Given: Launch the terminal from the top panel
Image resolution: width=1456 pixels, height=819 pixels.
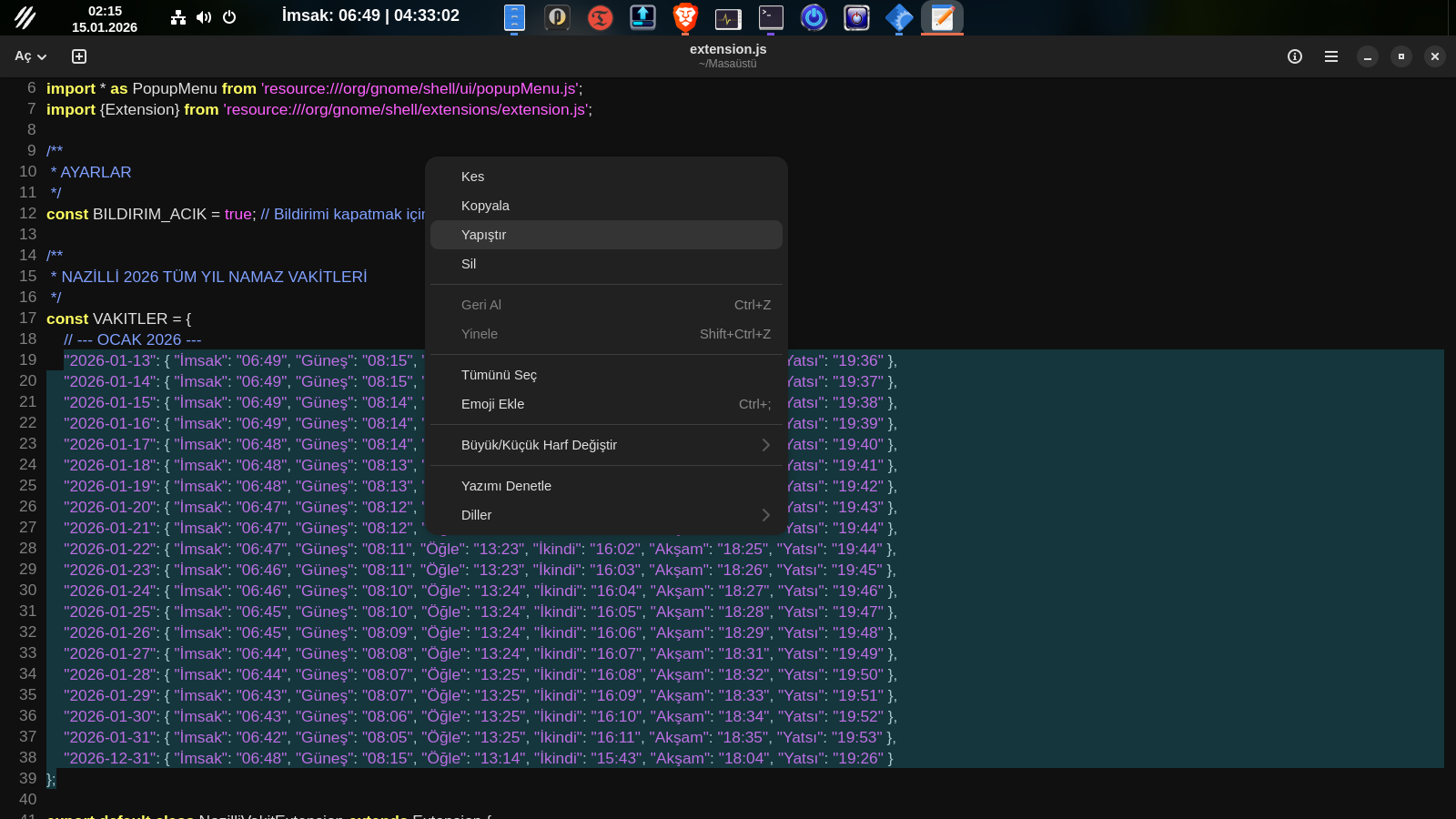Looking at the screenshot, I should (x=771, y=17).
